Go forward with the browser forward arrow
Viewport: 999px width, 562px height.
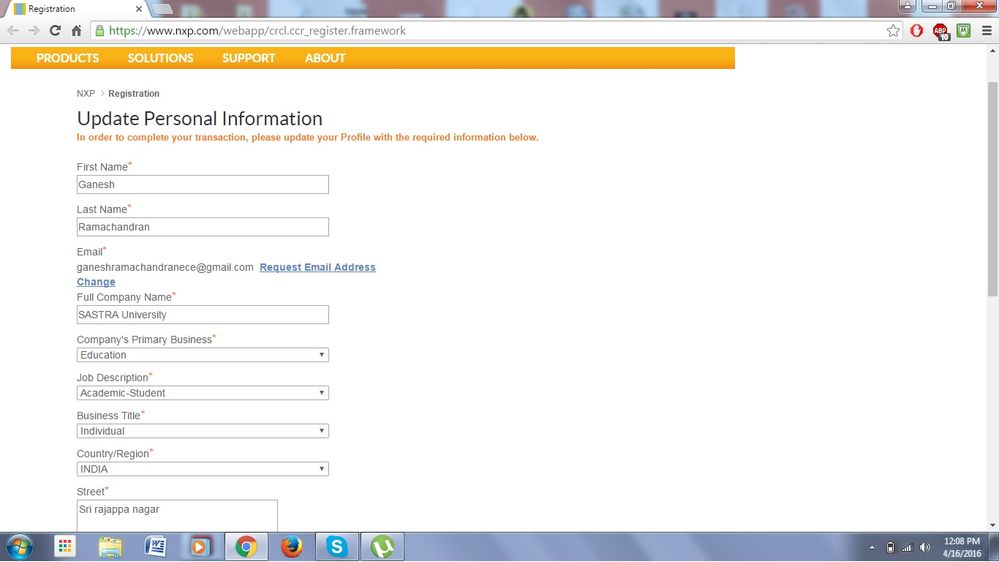pyautogui.click(x=34, y=31)
